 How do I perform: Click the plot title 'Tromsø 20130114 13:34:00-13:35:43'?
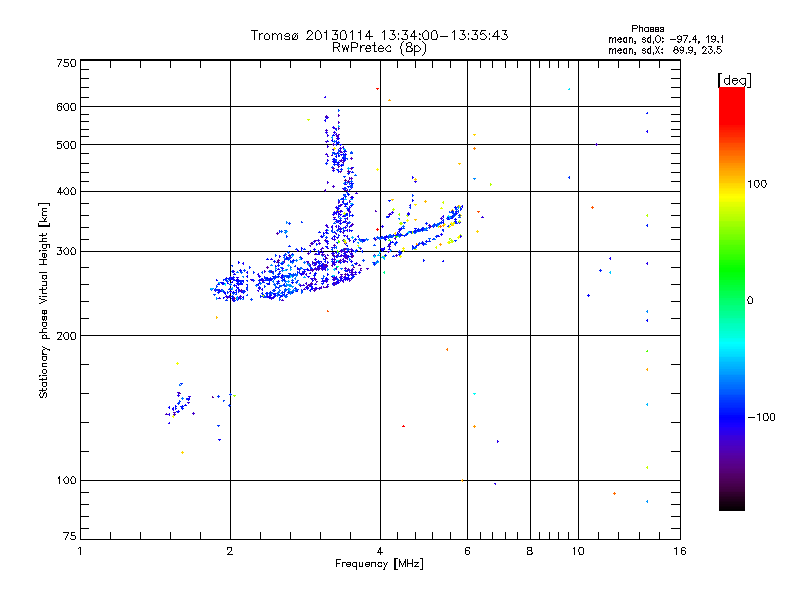[379, 35]
